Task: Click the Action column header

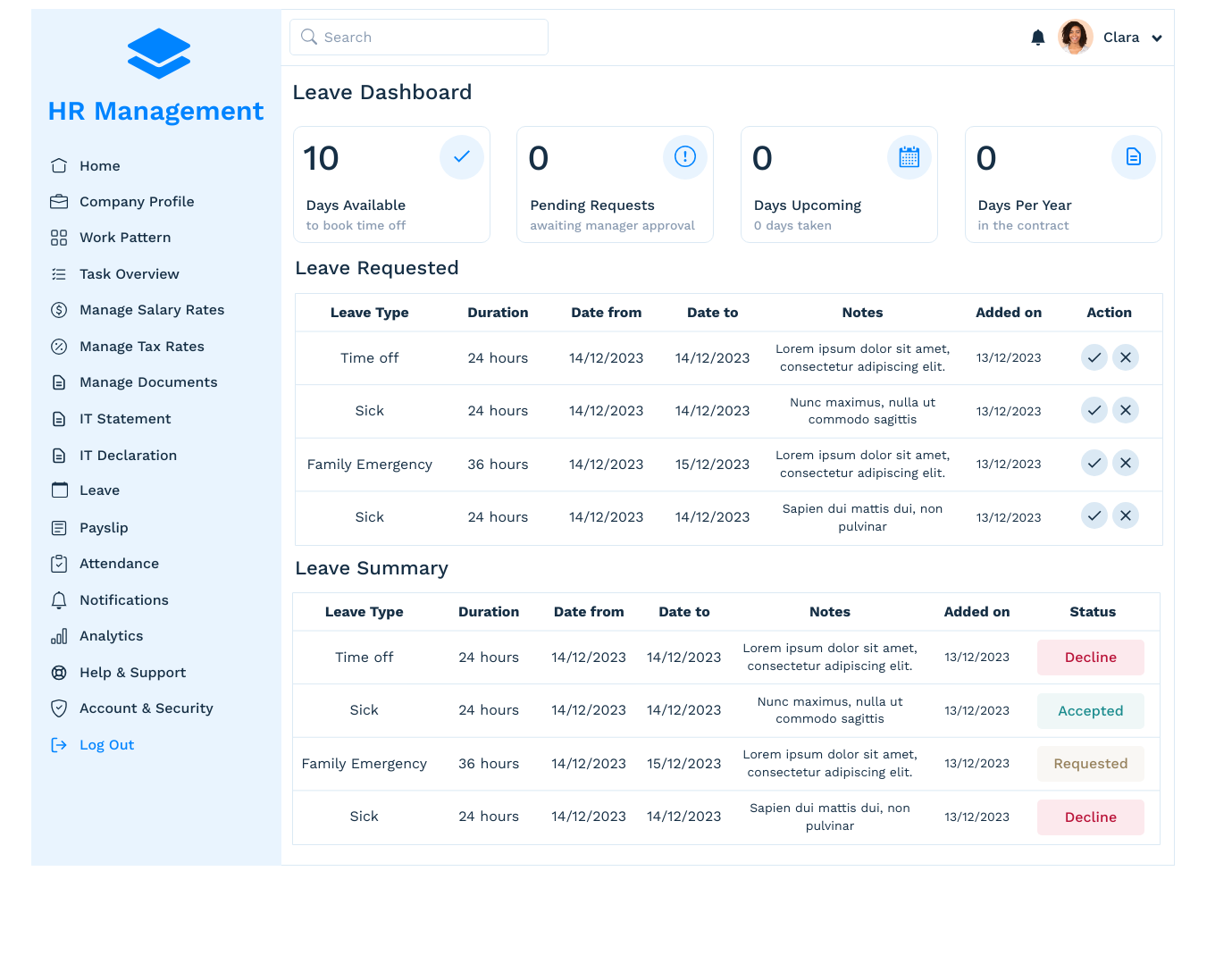Action: [x=1109, y=313]
